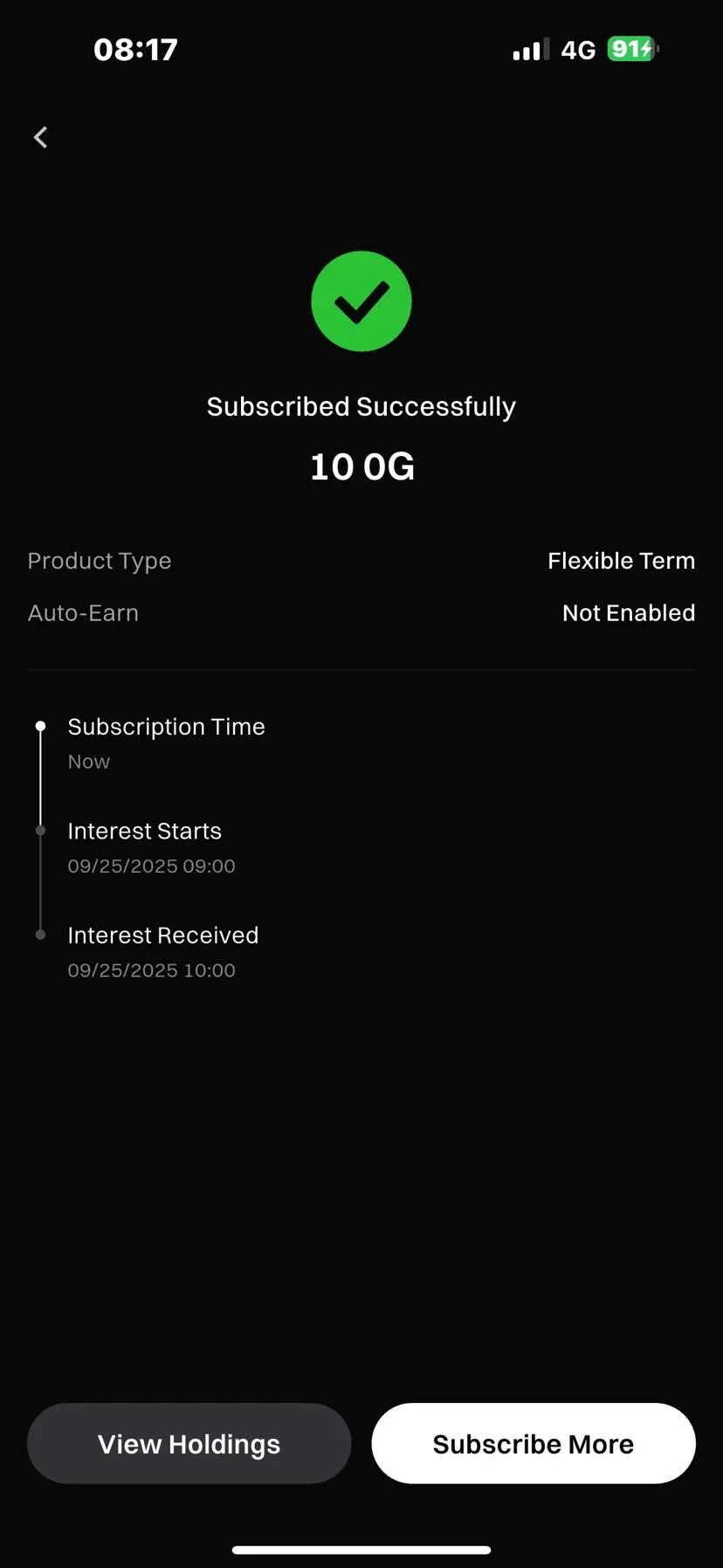
Task: Tap the Flexible Term product type value
Action: (x=622, y=561)
